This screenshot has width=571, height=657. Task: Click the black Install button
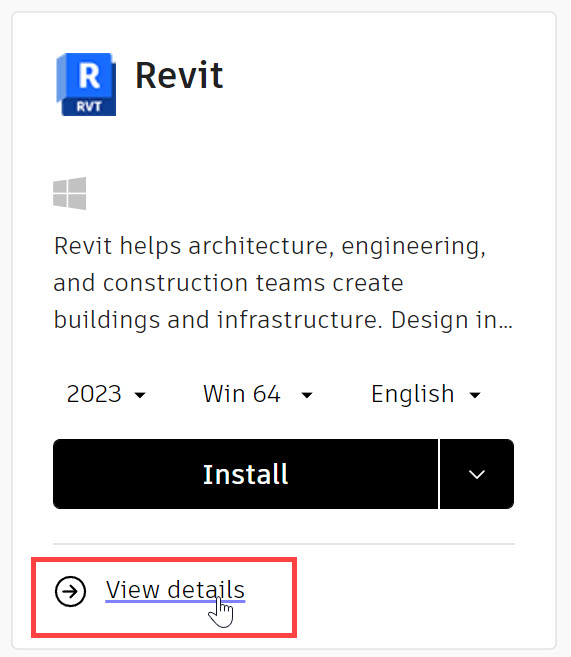245,474
